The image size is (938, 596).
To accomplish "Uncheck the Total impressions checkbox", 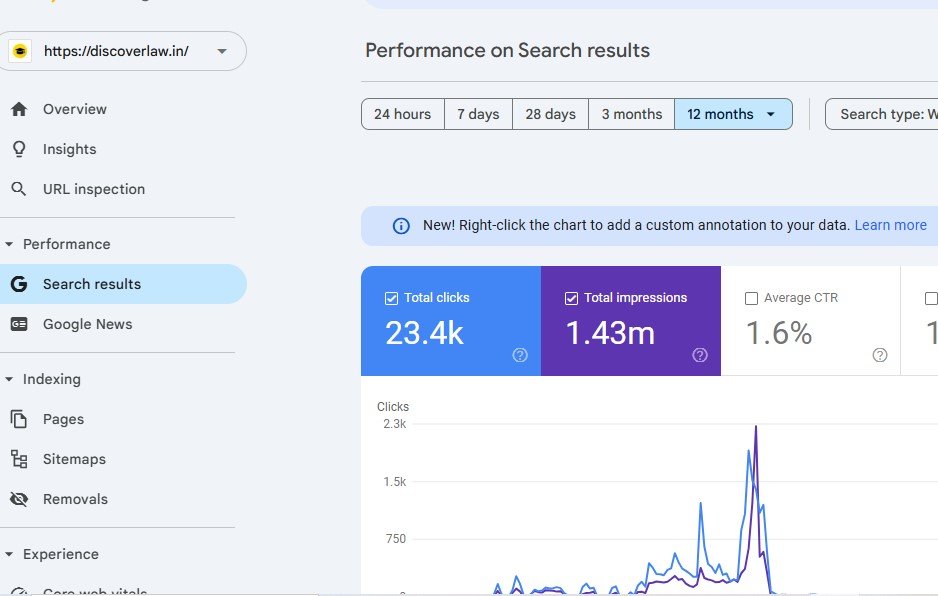I will (571, 298).
